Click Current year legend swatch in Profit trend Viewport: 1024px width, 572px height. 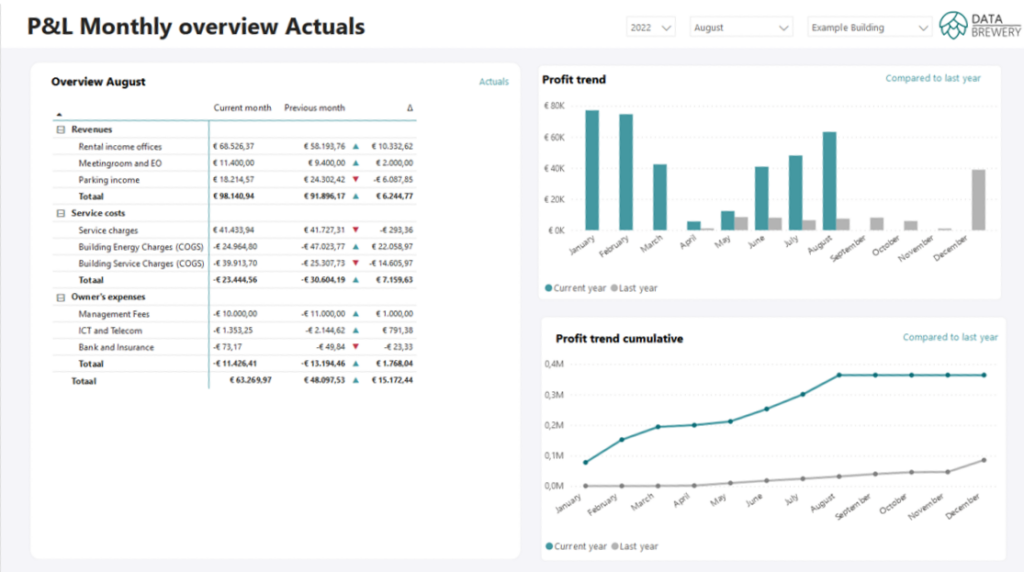548,288
